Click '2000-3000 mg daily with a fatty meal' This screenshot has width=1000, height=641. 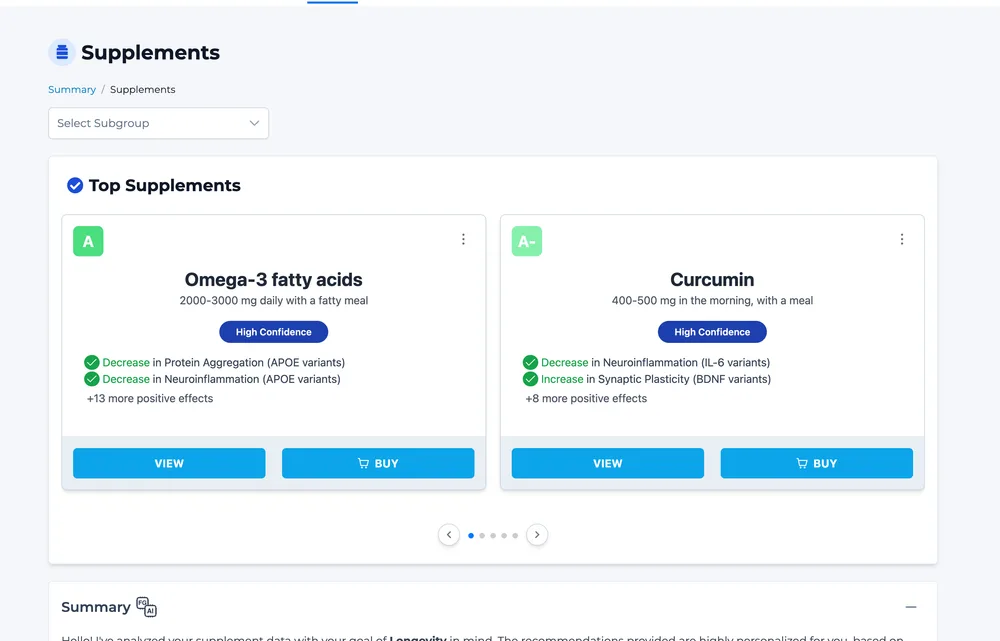click(x=274, y=300)
